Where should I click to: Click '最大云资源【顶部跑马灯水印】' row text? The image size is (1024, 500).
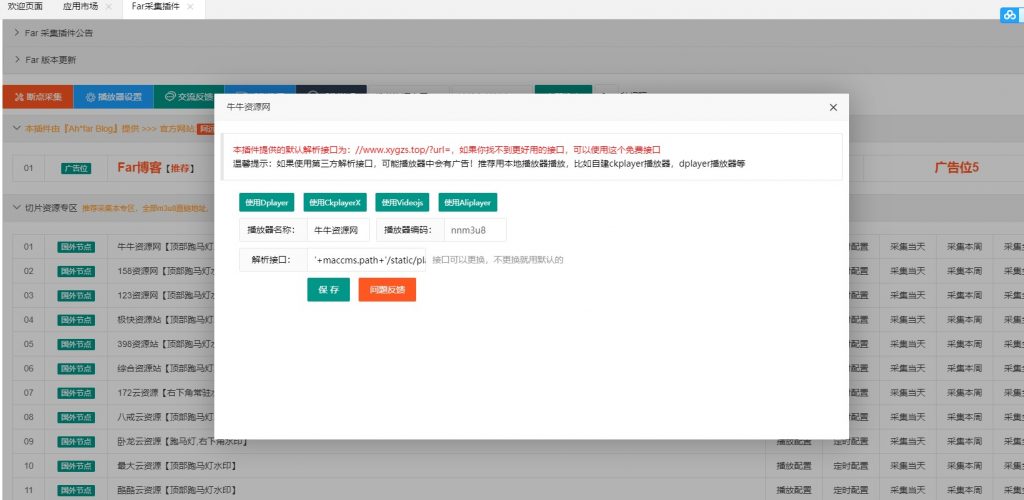pos(177,466)
